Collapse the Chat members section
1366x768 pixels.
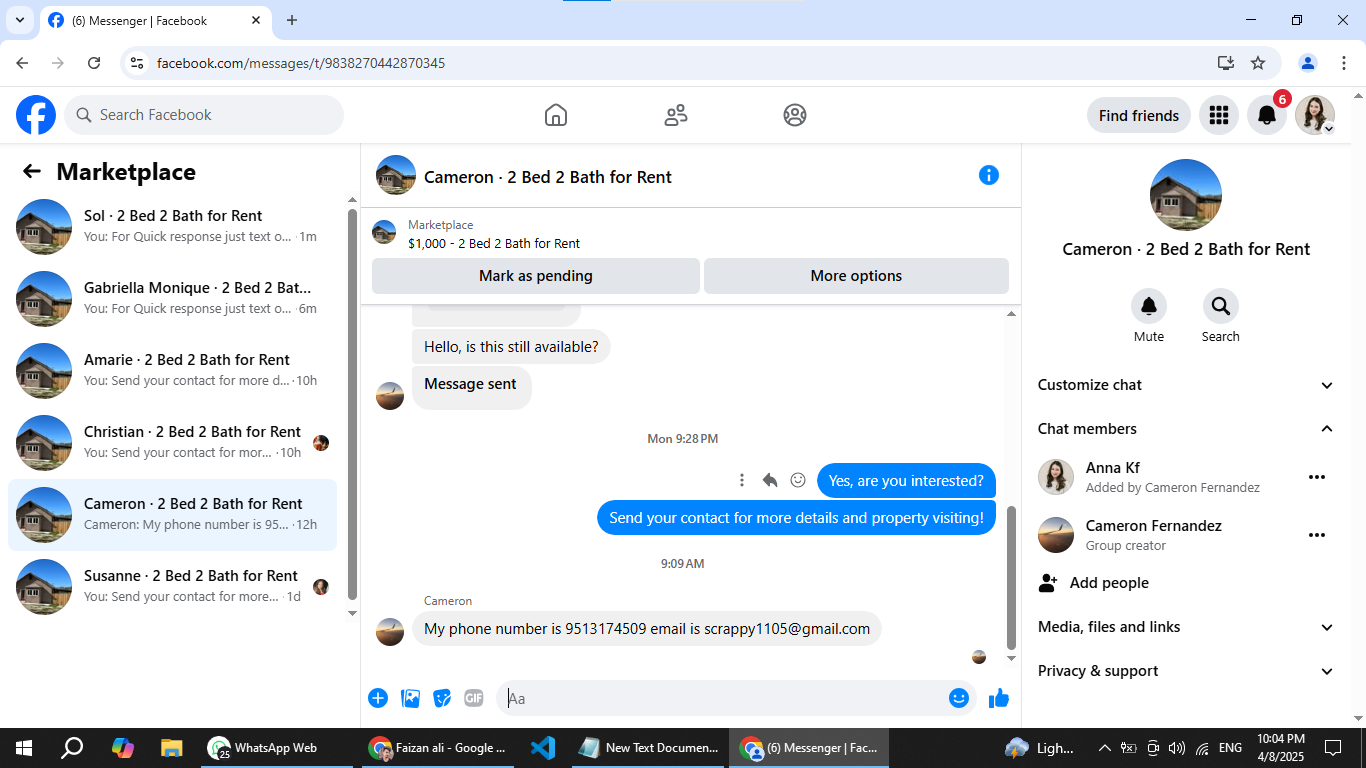pyautogui.click(x=1186, y=429)
